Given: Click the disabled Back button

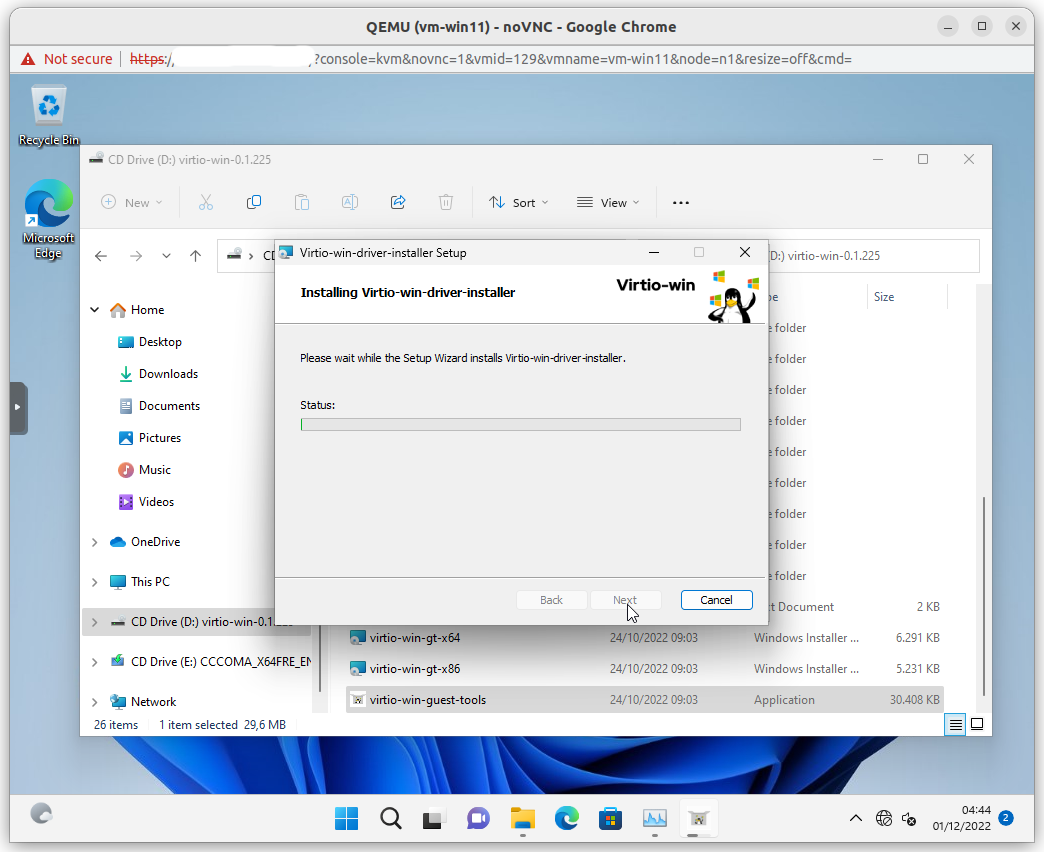Looking at the screenshot, I should coord(551,600).
